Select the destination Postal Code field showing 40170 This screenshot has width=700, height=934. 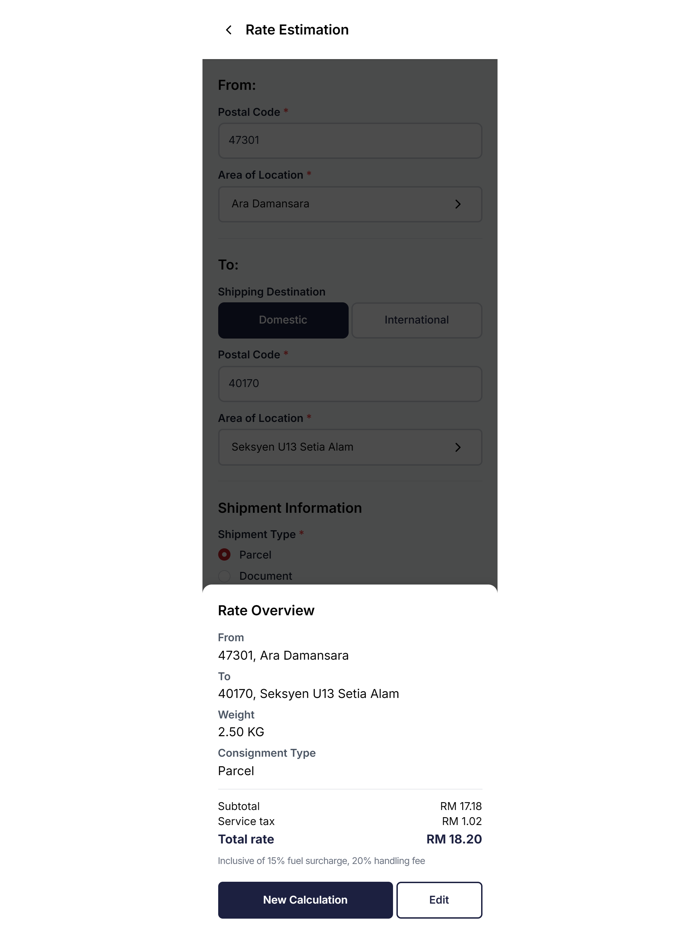click(349, 383)
